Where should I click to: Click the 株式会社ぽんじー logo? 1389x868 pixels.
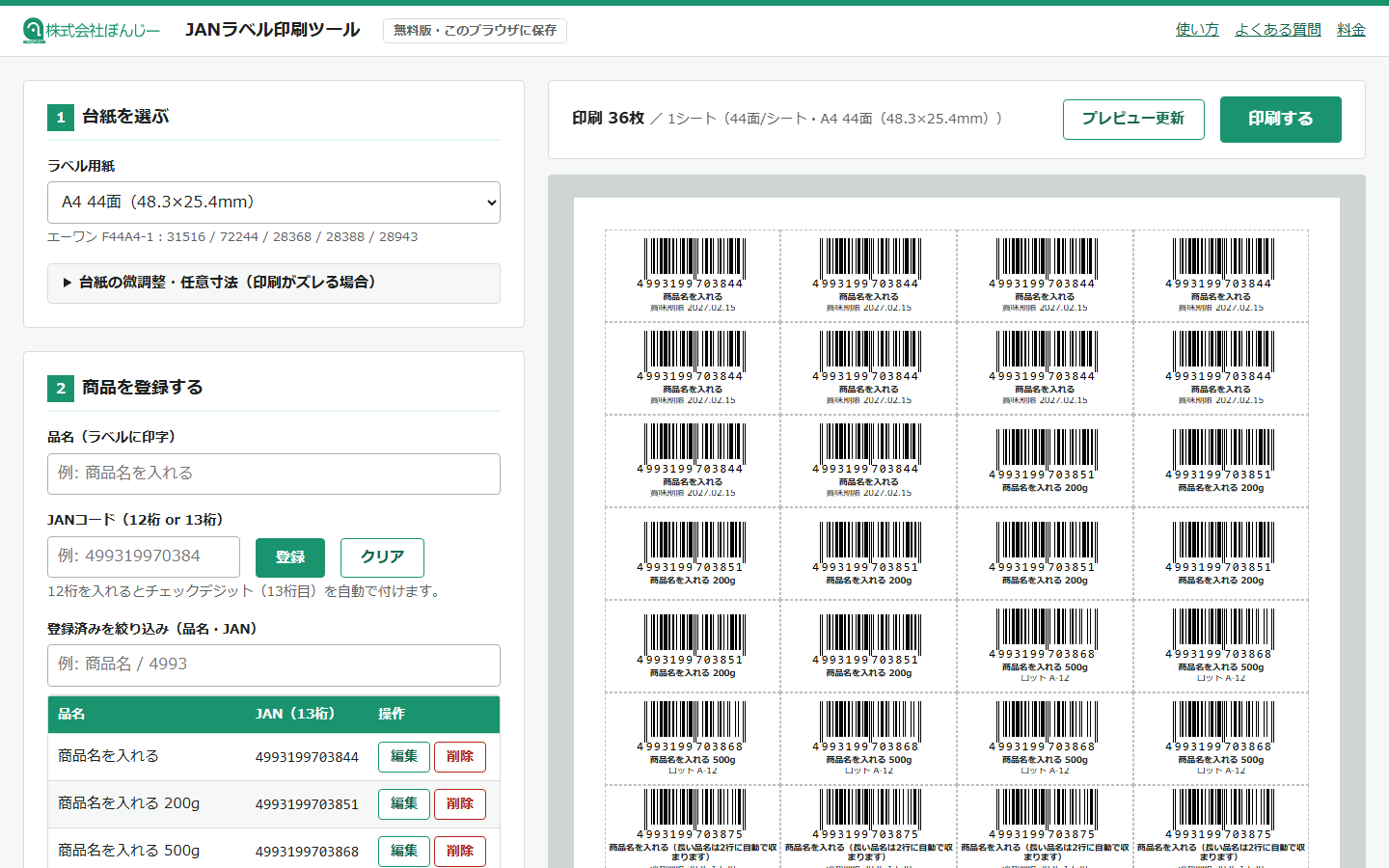pos(92,30)
